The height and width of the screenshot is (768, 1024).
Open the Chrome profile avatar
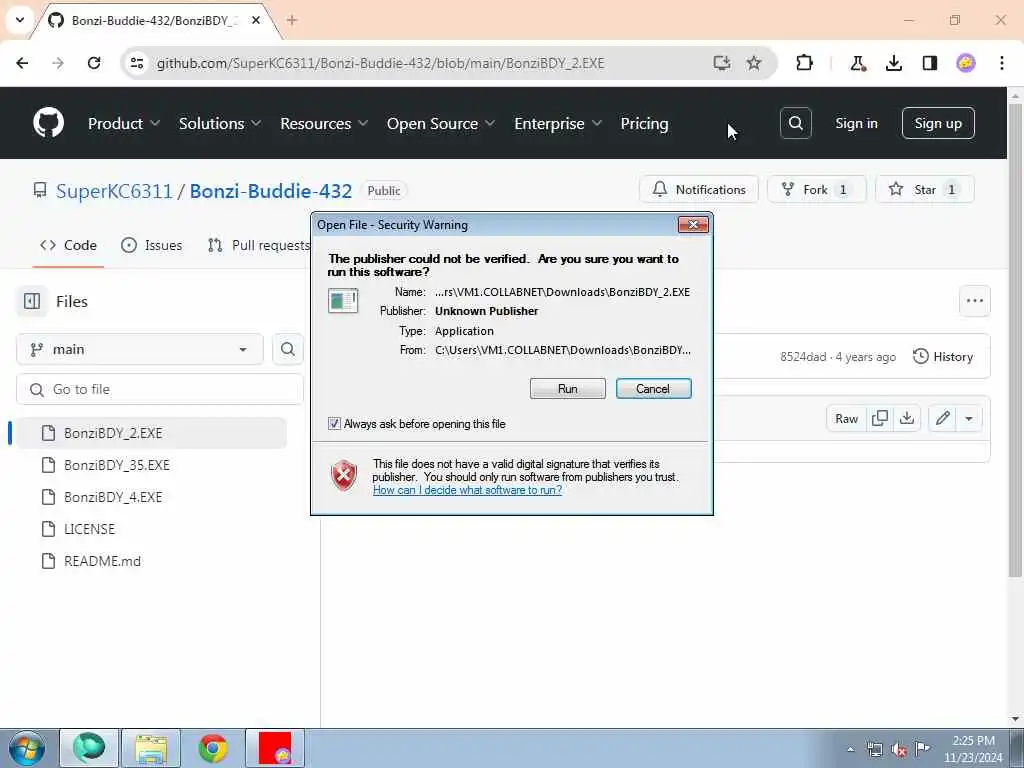(966, 63)
